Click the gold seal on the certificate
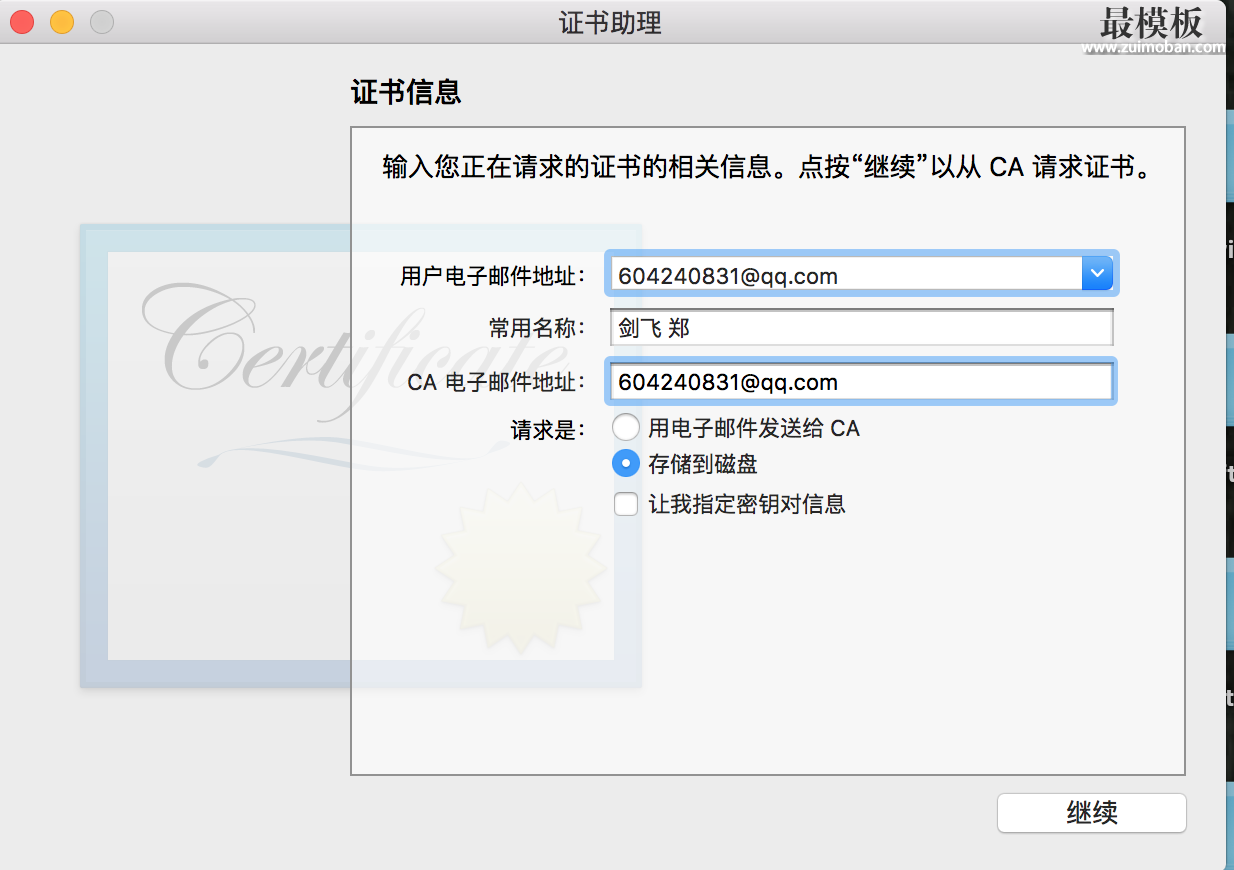Image resolution: width=1234 pixels, height=870 pixels. point(521,567)
